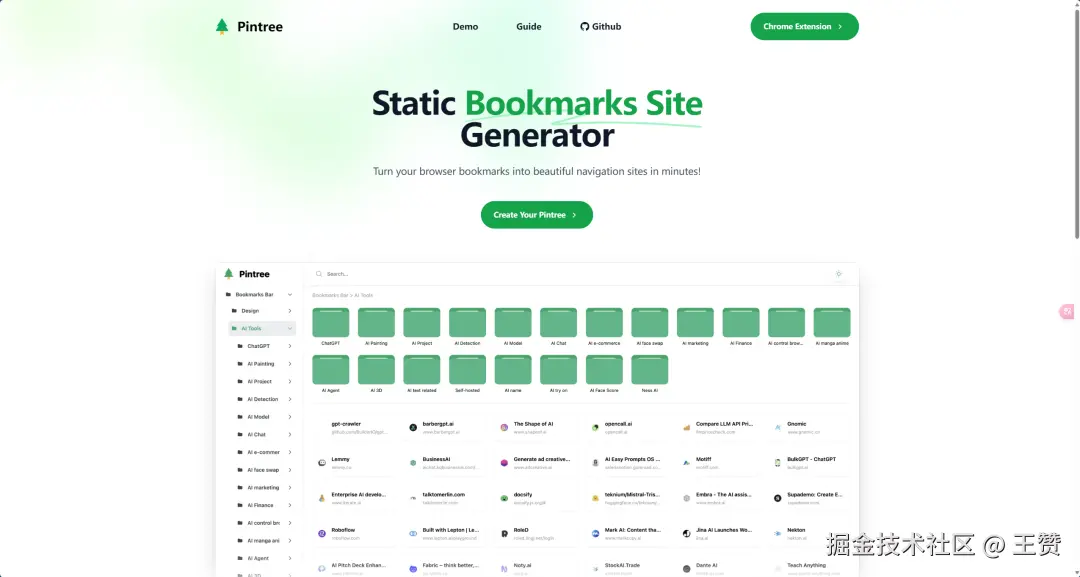The width and height of the screenshot is (1080, 577).
Task: Open the Gnomic bookmark card
Action: point(809,428)
